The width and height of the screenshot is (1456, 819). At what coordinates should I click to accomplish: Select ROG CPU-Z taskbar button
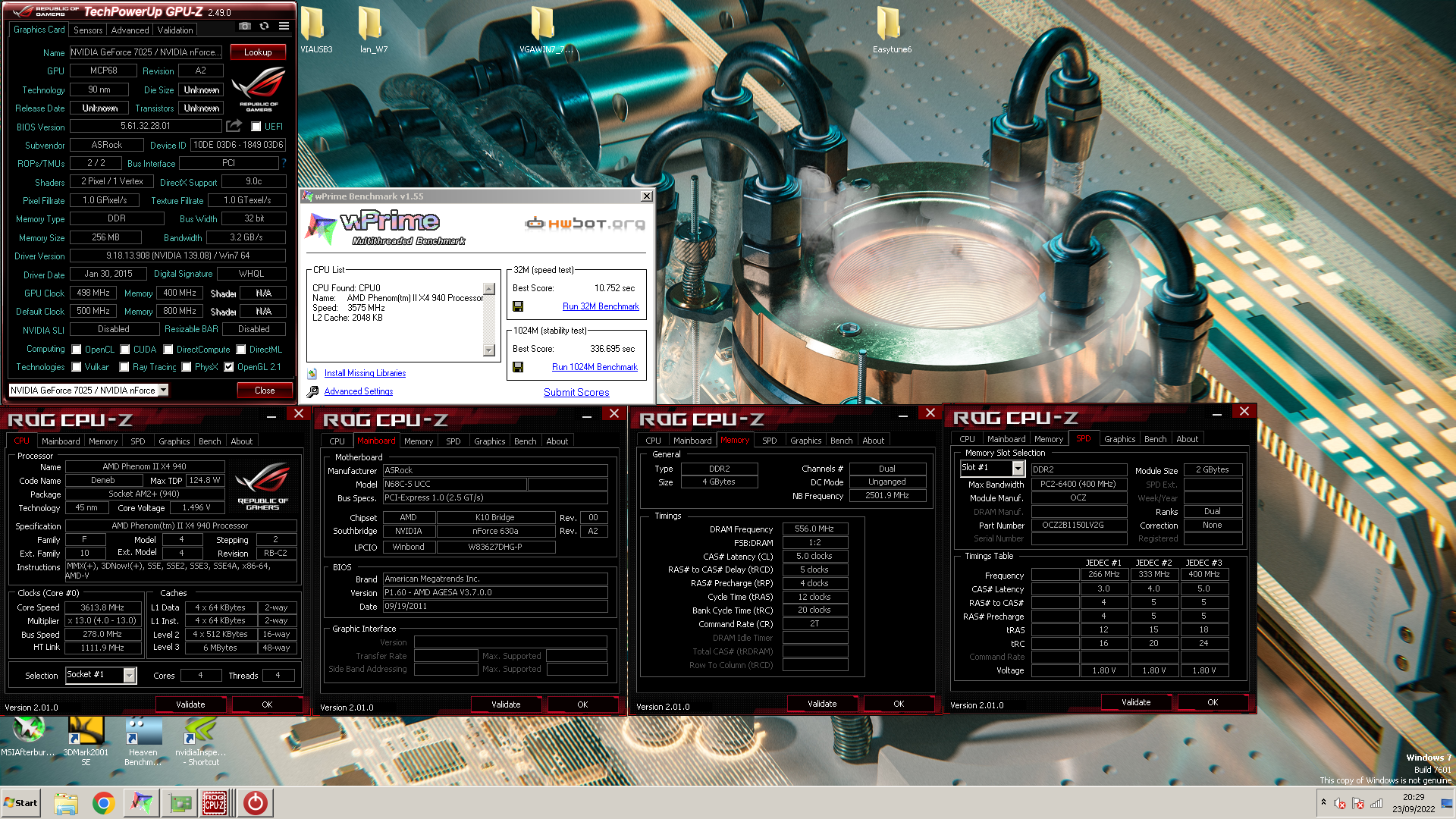[215, 803]
